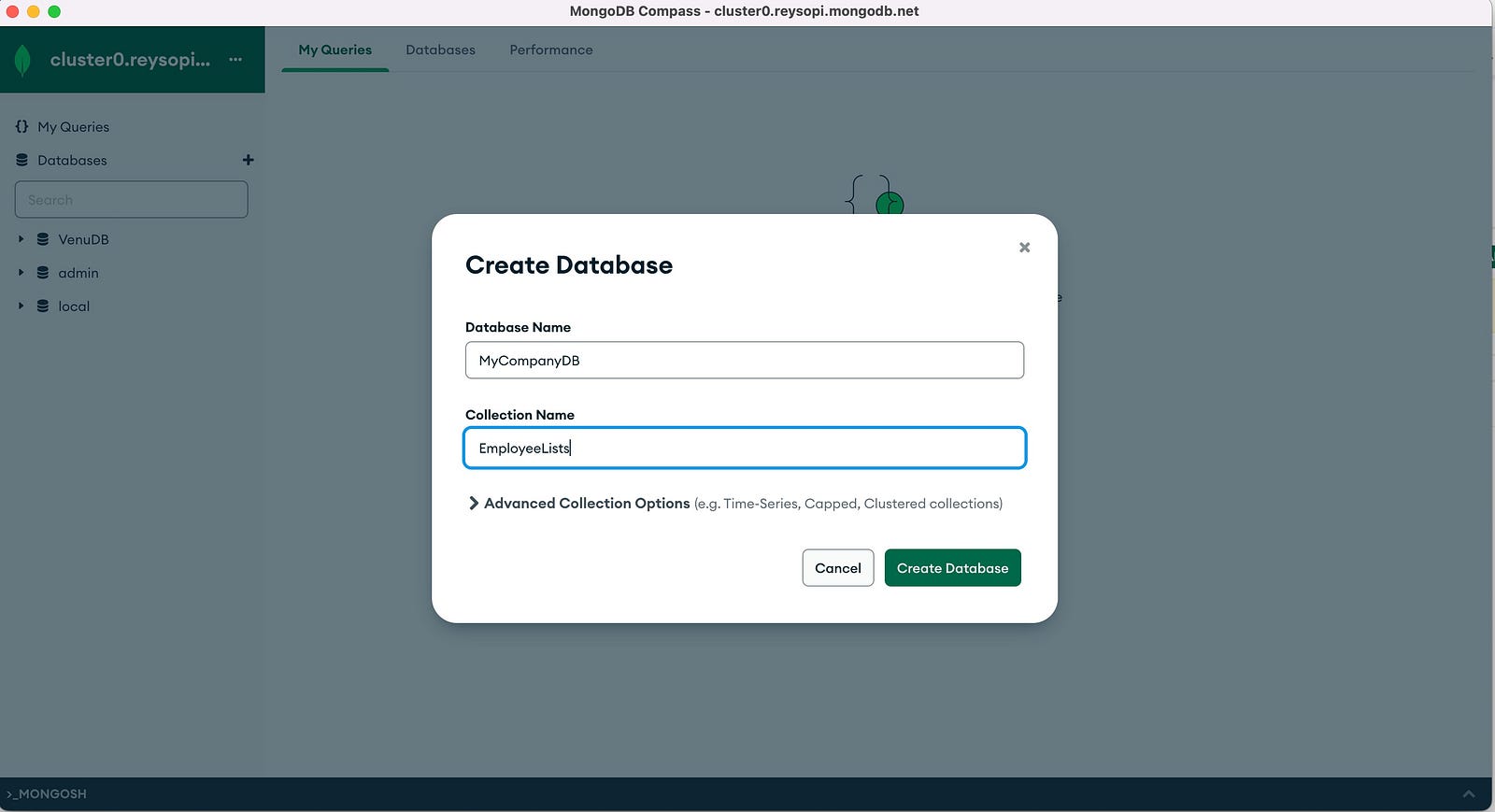Select the VenuDB database row
Screen dimensions: 1495x812
[132, 239]
